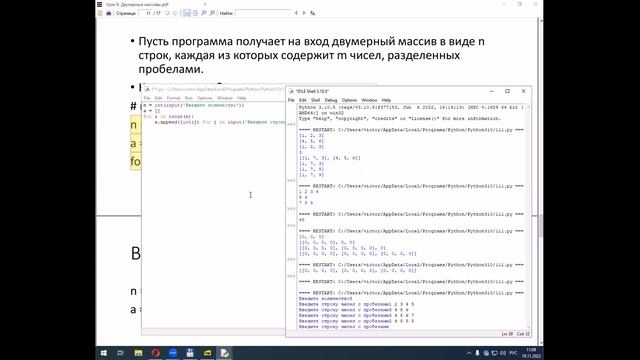Close the PDF document tab

pyautogui.click(x=205, y=4)
